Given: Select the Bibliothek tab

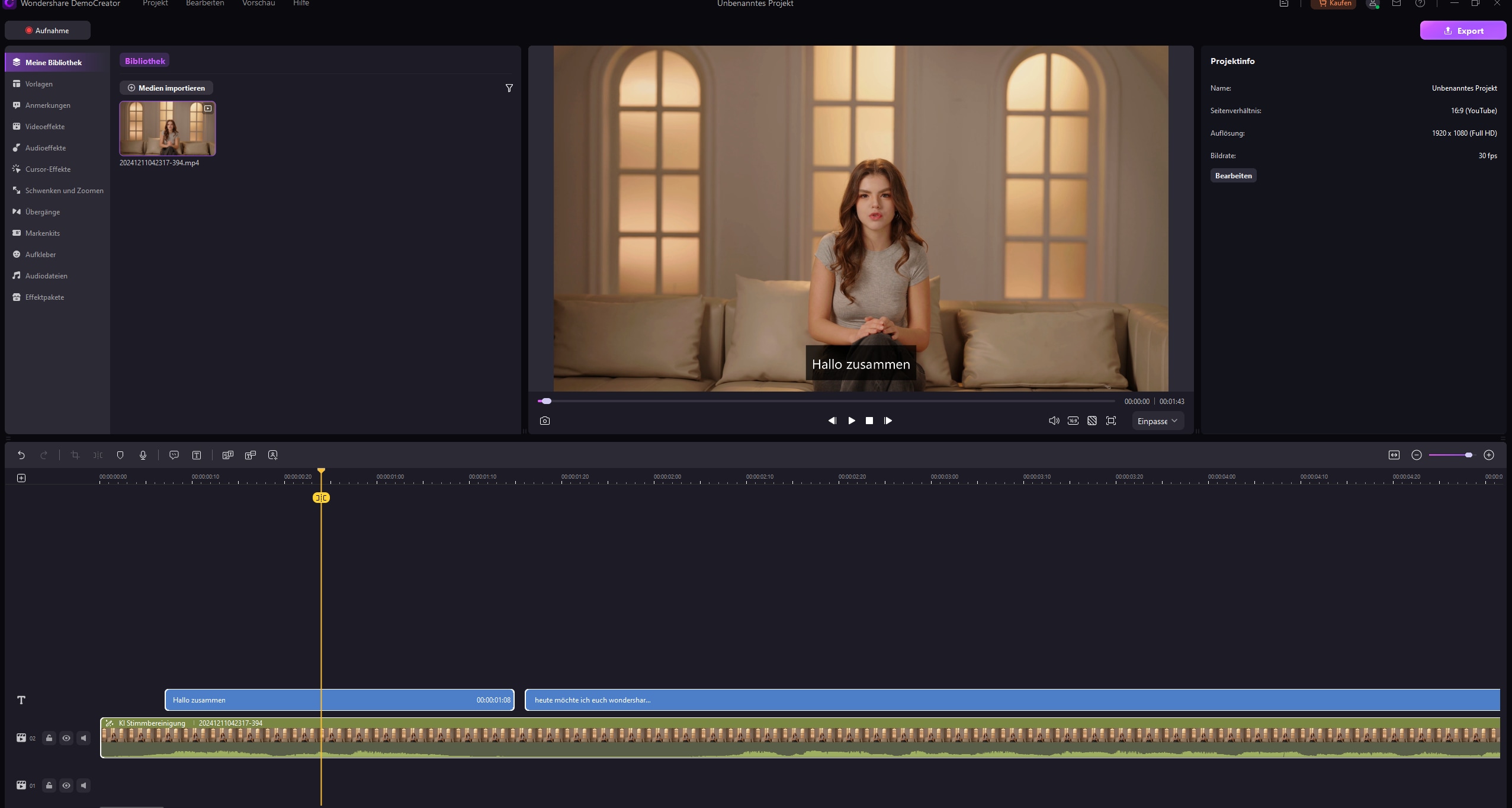Looking at the screenshot, I should [x=145, y=61].
